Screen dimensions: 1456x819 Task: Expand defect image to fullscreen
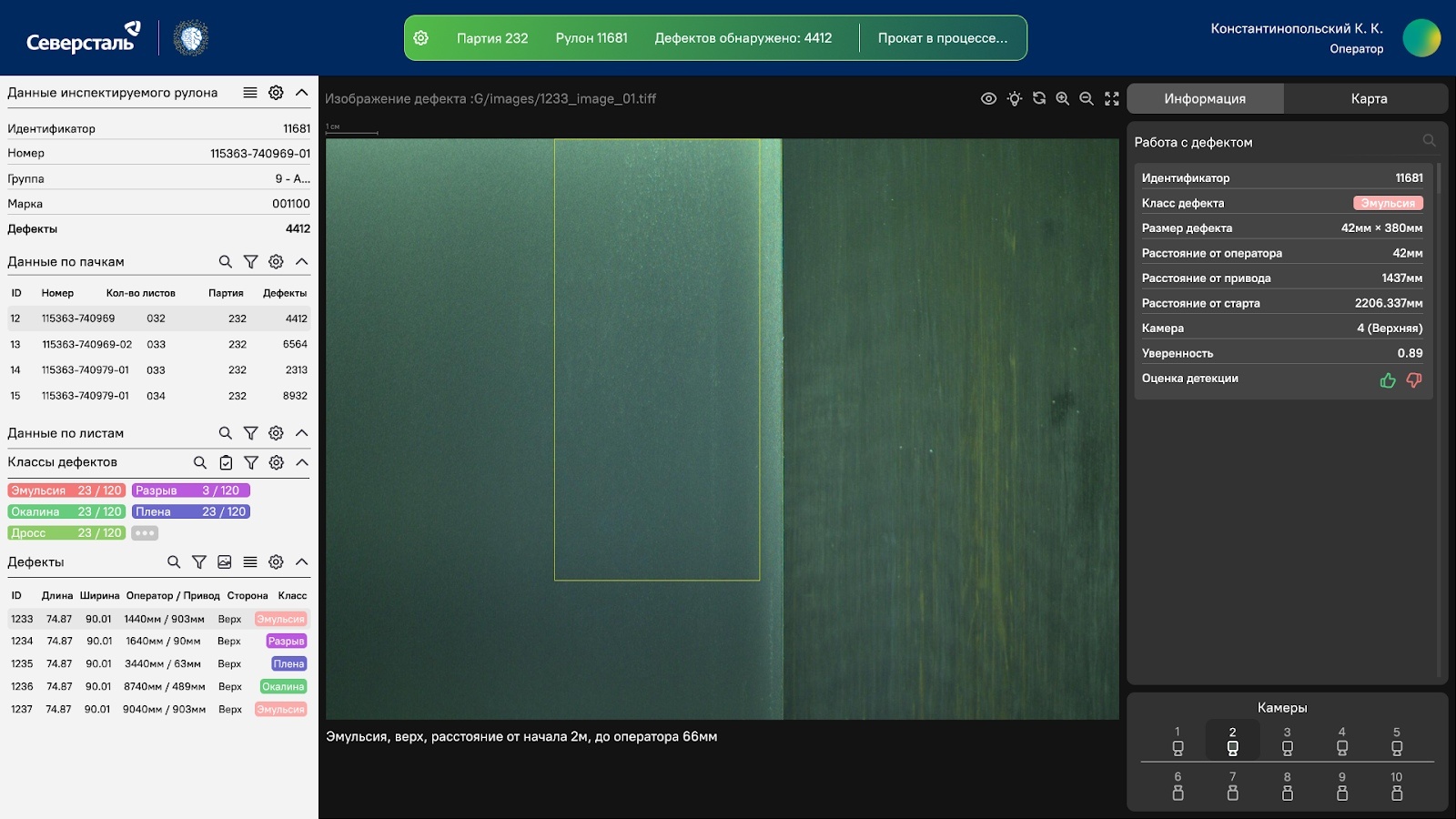1111,98
